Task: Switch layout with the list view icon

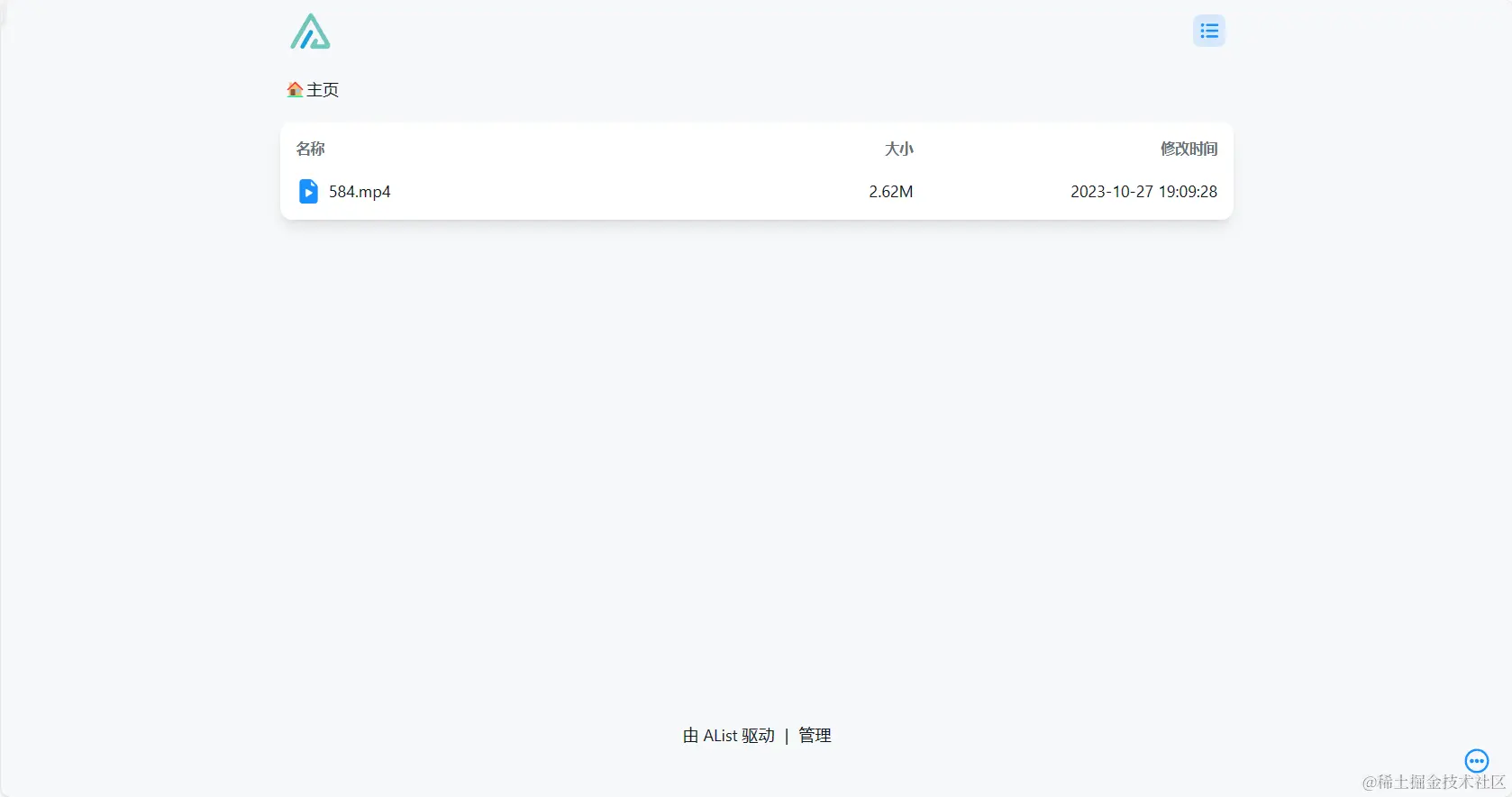Action: pyautogui.click(x=1208, y=32)
